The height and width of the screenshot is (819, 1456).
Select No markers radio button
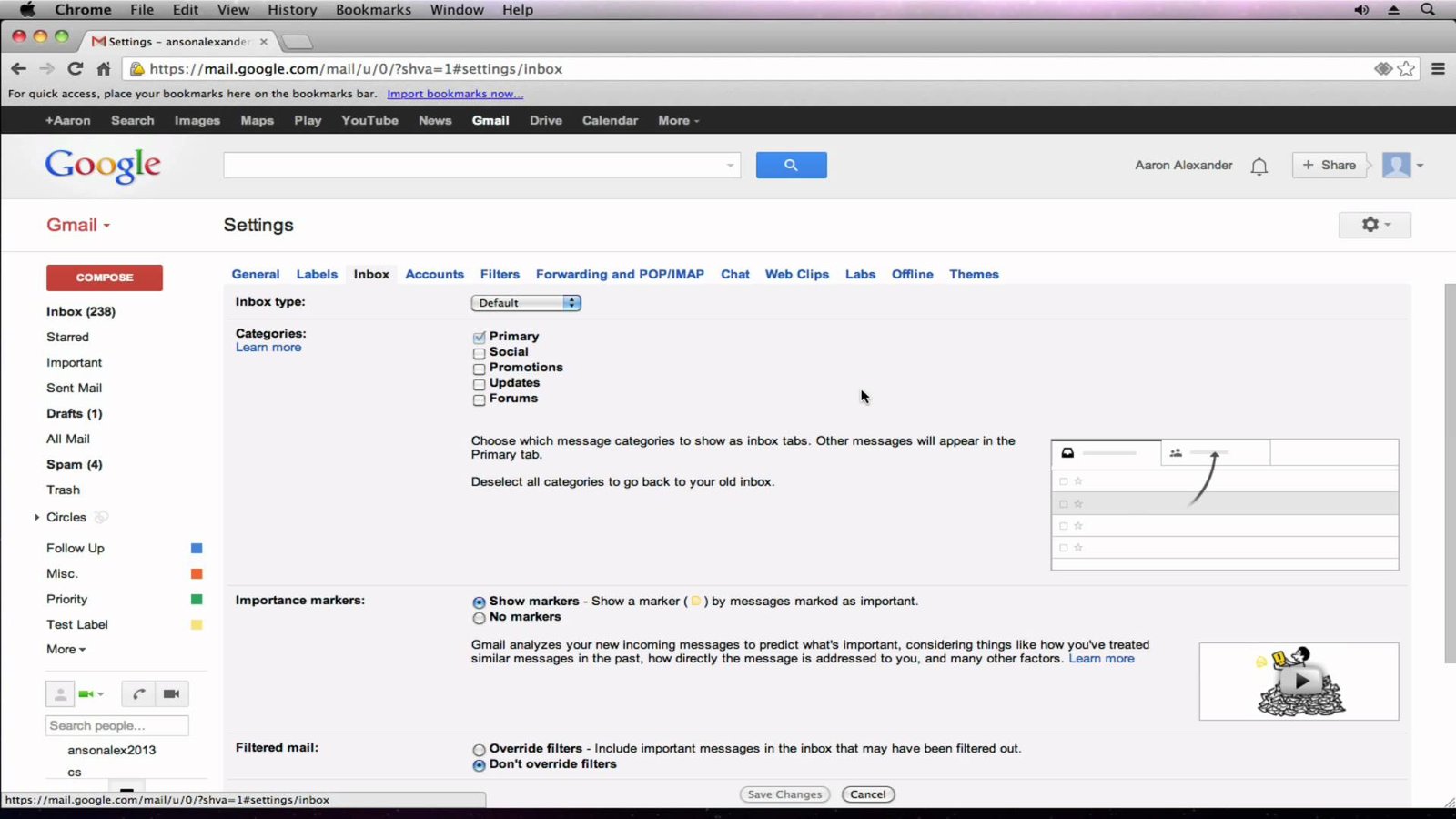[479, 618]
